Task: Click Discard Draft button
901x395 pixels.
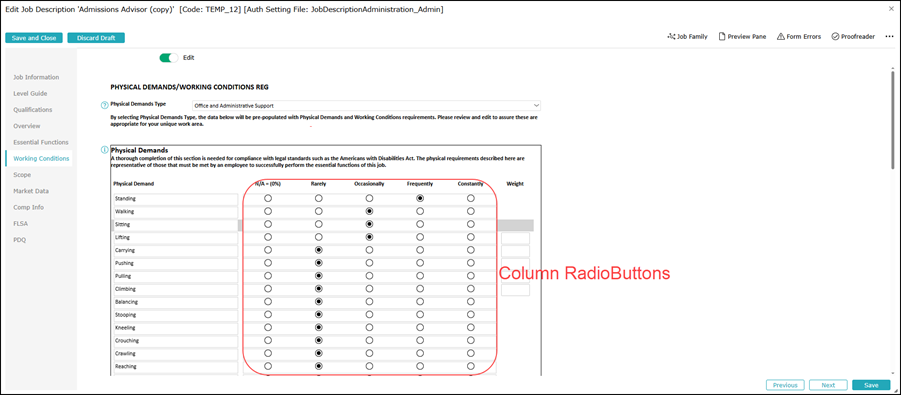Action: click(x=96, y=38)
